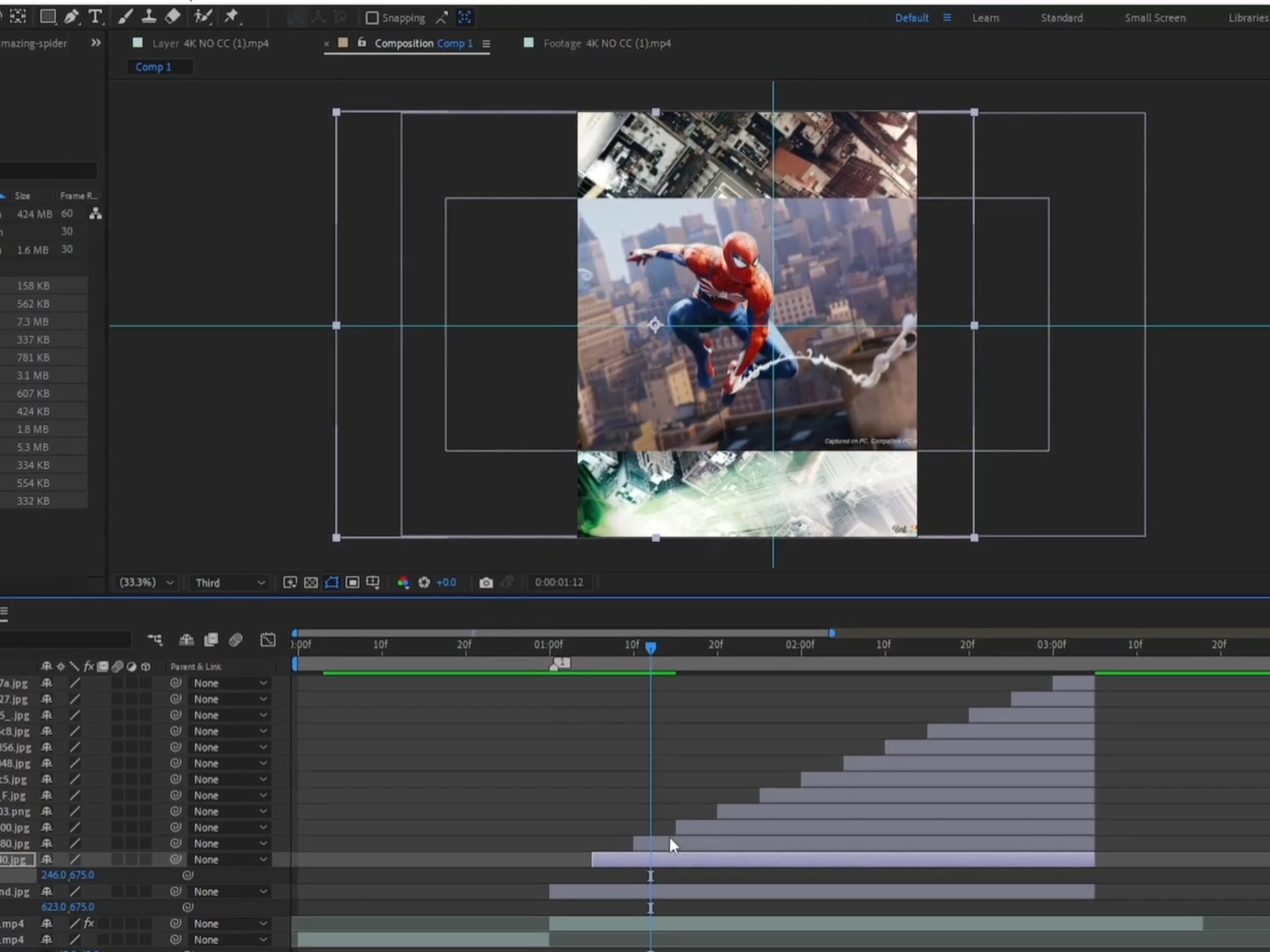Image resolution: width=1270 pixels, height=952 pixels.
Task: Open Parent dropdown for 03.png layer
Action: tap(230, 811)
